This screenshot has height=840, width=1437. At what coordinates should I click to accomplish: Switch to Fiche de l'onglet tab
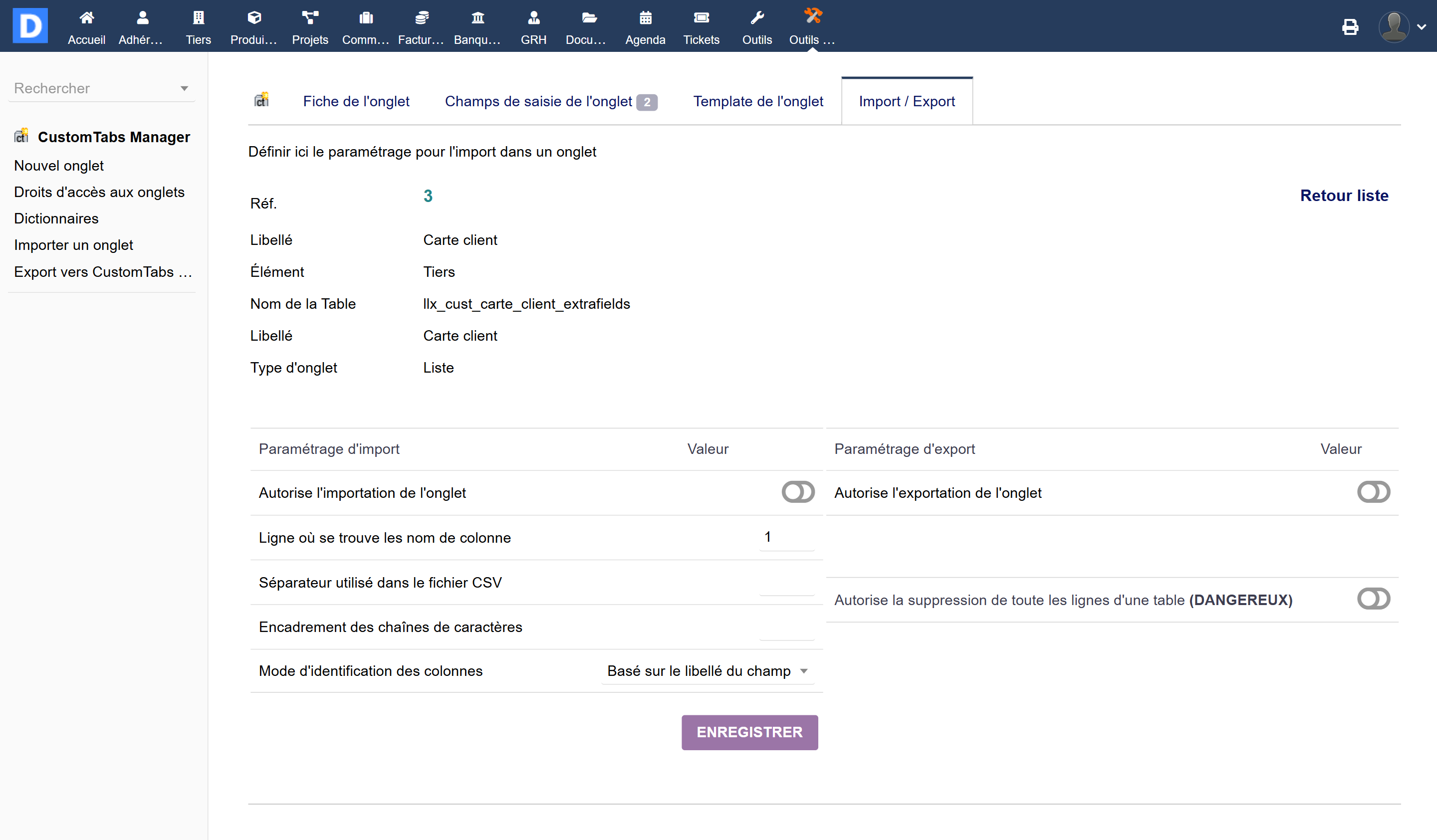click(x=356, y=101)
